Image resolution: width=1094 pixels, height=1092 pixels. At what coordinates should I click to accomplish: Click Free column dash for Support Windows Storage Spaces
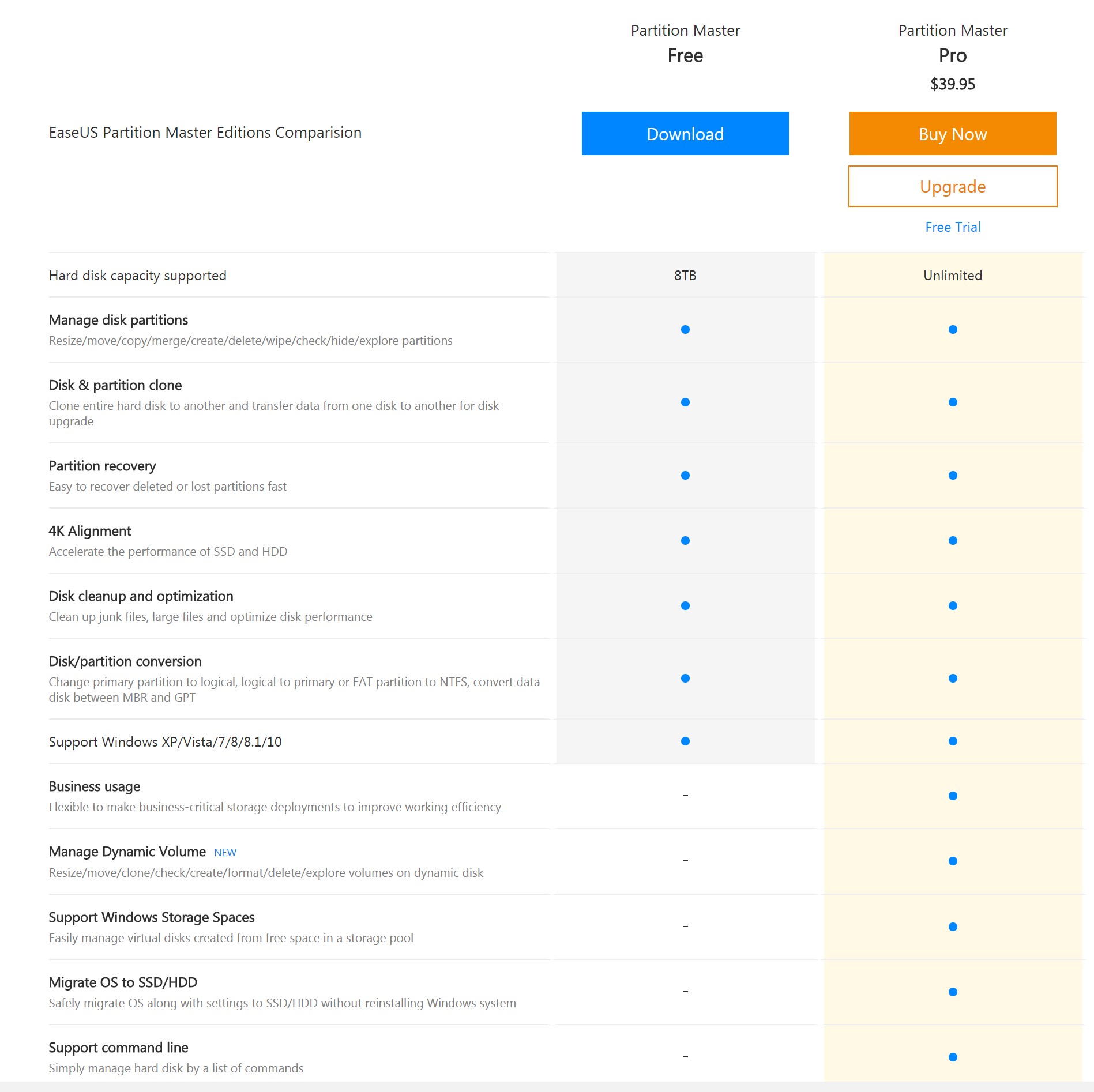[x=685, y=927]
